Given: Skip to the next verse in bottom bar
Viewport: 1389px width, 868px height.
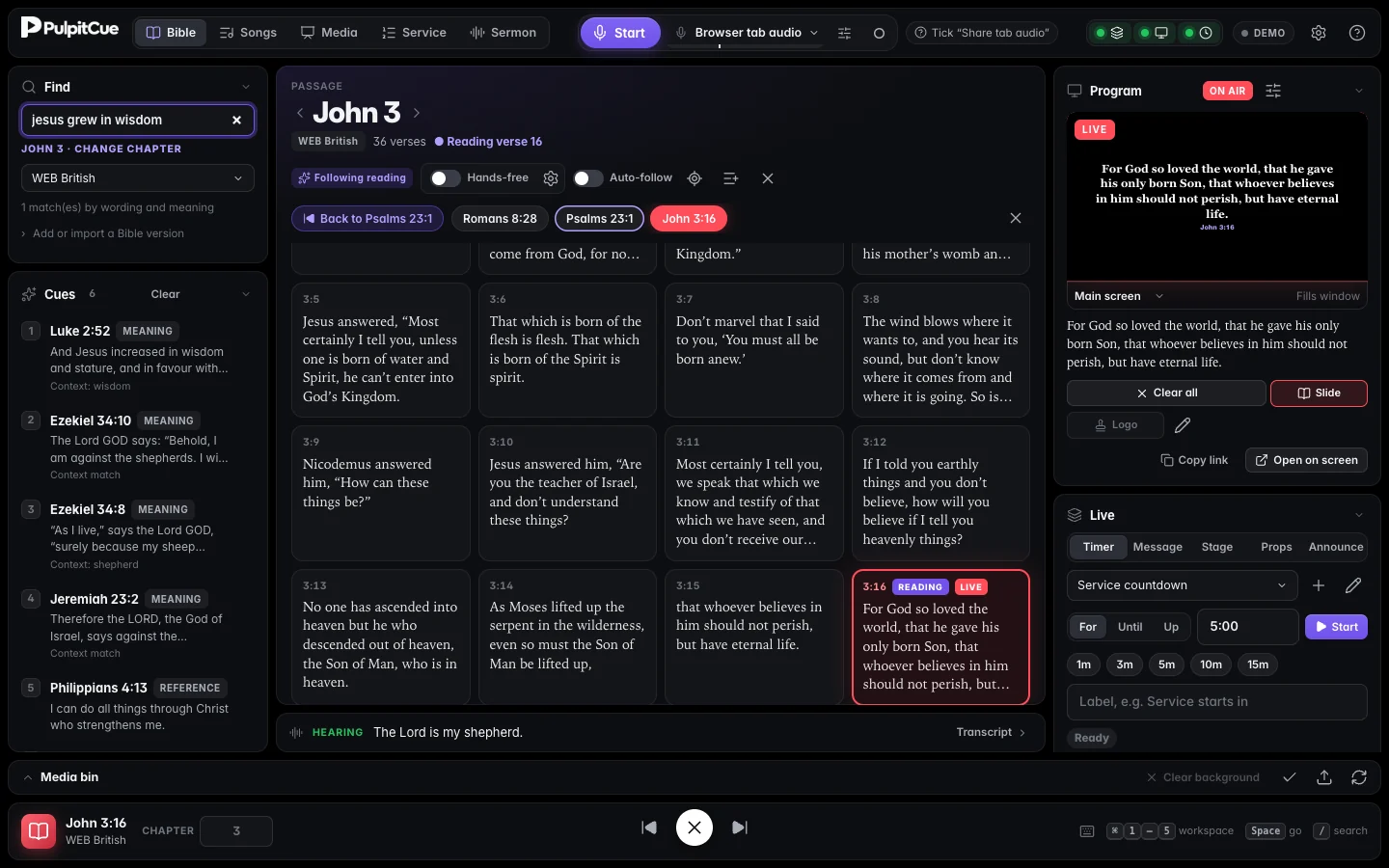Looking at the screenshot, I should point(740,827).
